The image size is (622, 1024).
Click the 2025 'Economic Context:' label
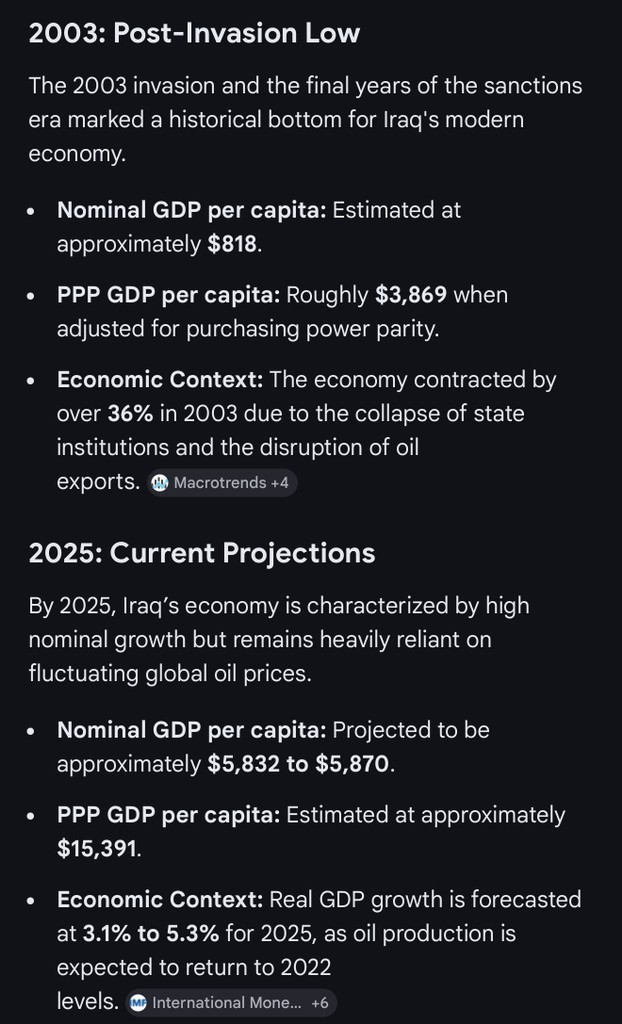click(160, 900)
